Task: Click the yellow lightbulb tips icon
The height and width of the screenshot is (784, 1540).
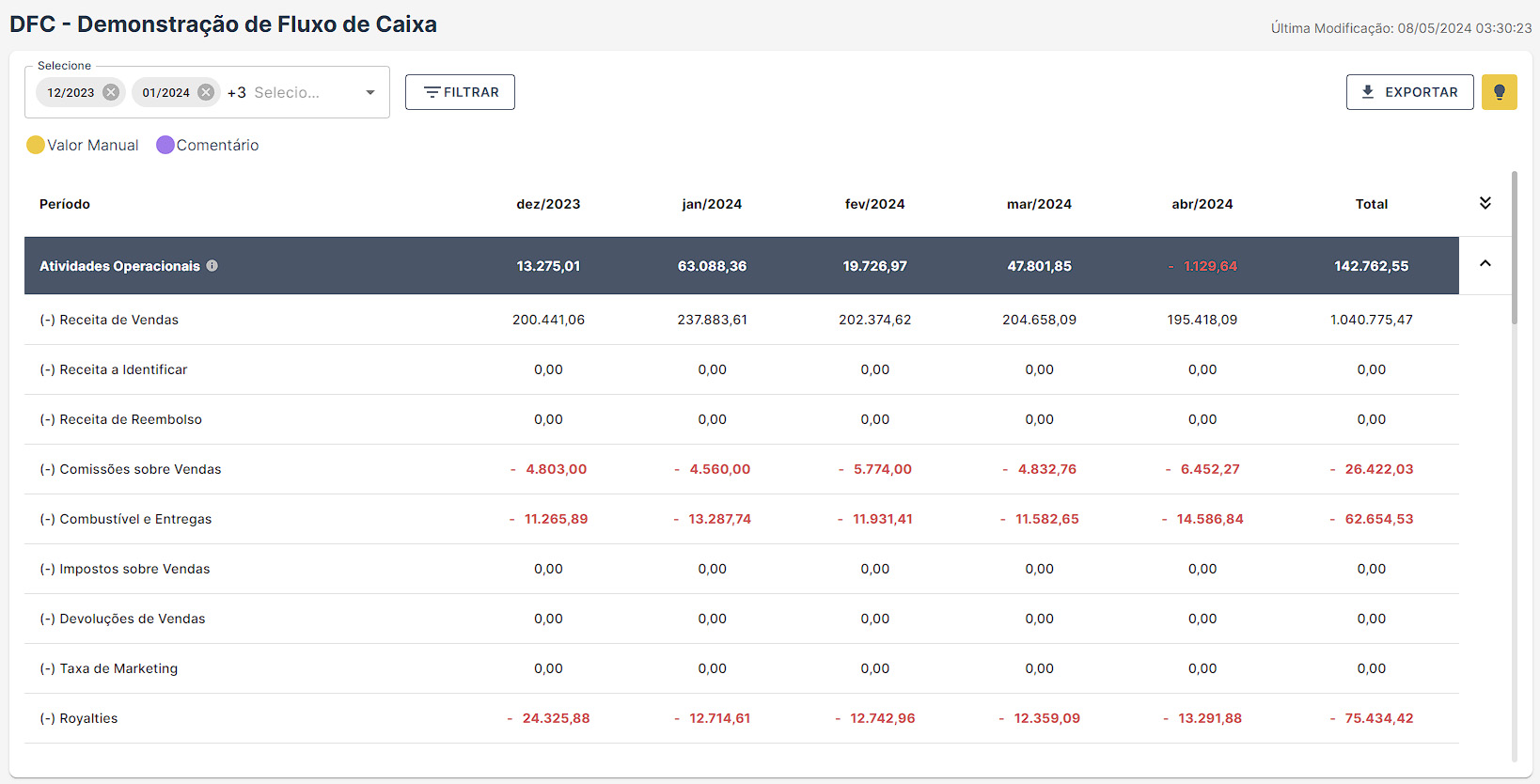Action: point(1499,92)
